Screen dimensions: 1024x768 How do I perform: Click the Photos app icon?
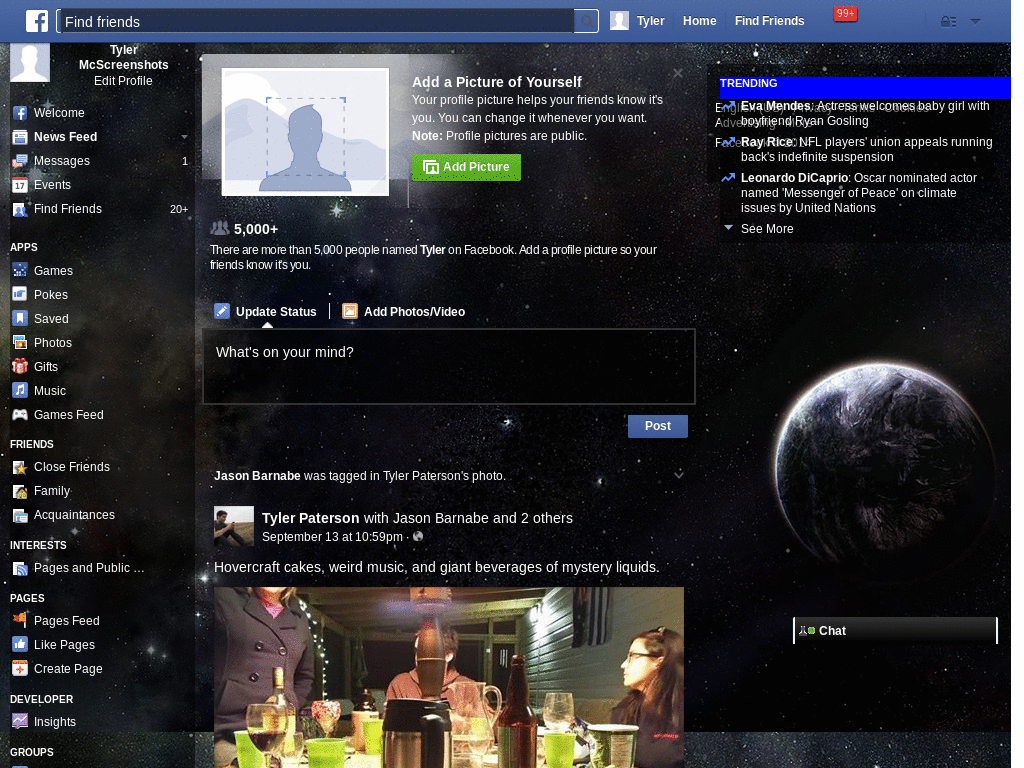click(20, 343)
